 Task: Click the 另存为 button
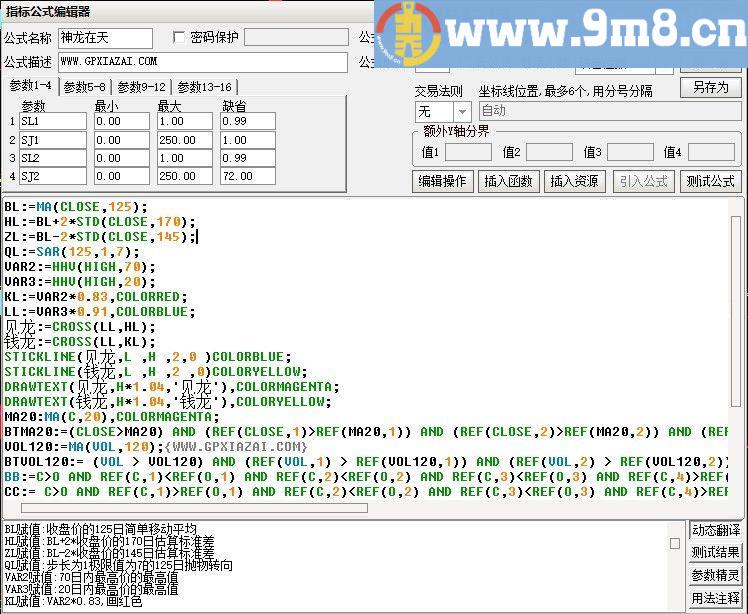pos(711,87)
